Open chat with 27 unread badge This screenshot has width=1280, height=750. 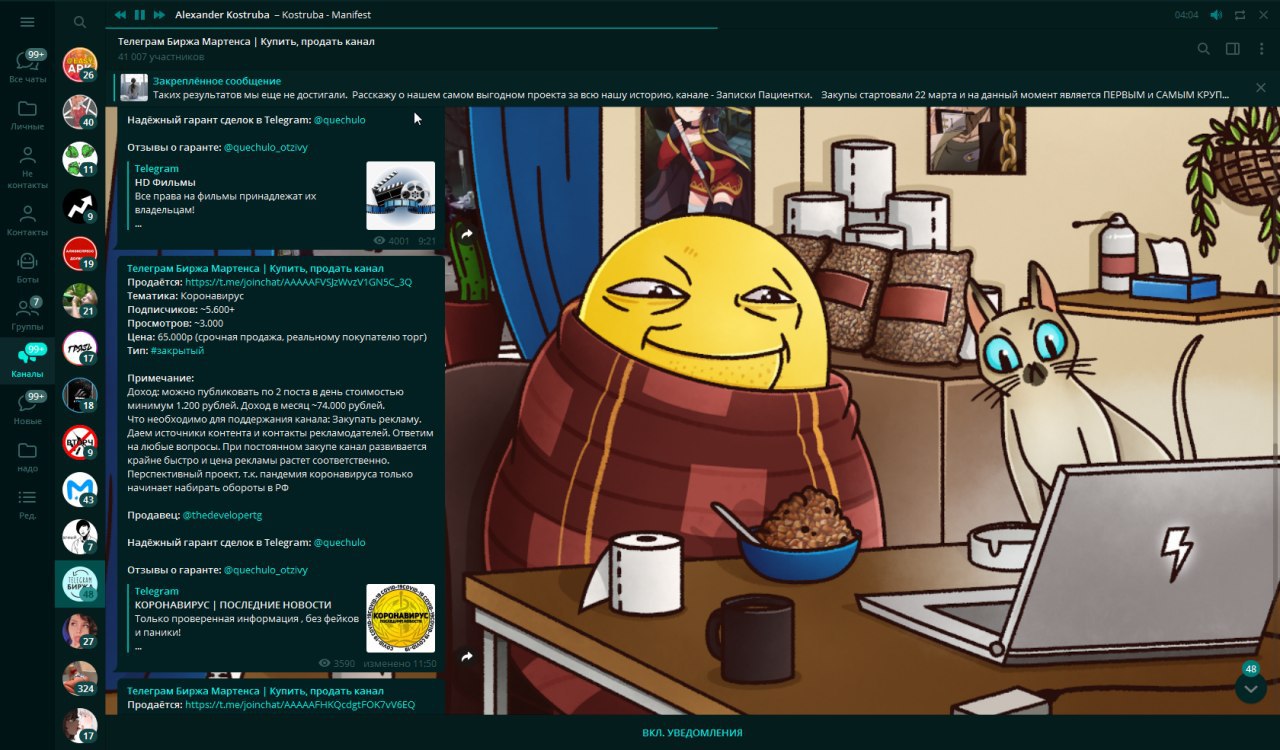tap(80, 631)
